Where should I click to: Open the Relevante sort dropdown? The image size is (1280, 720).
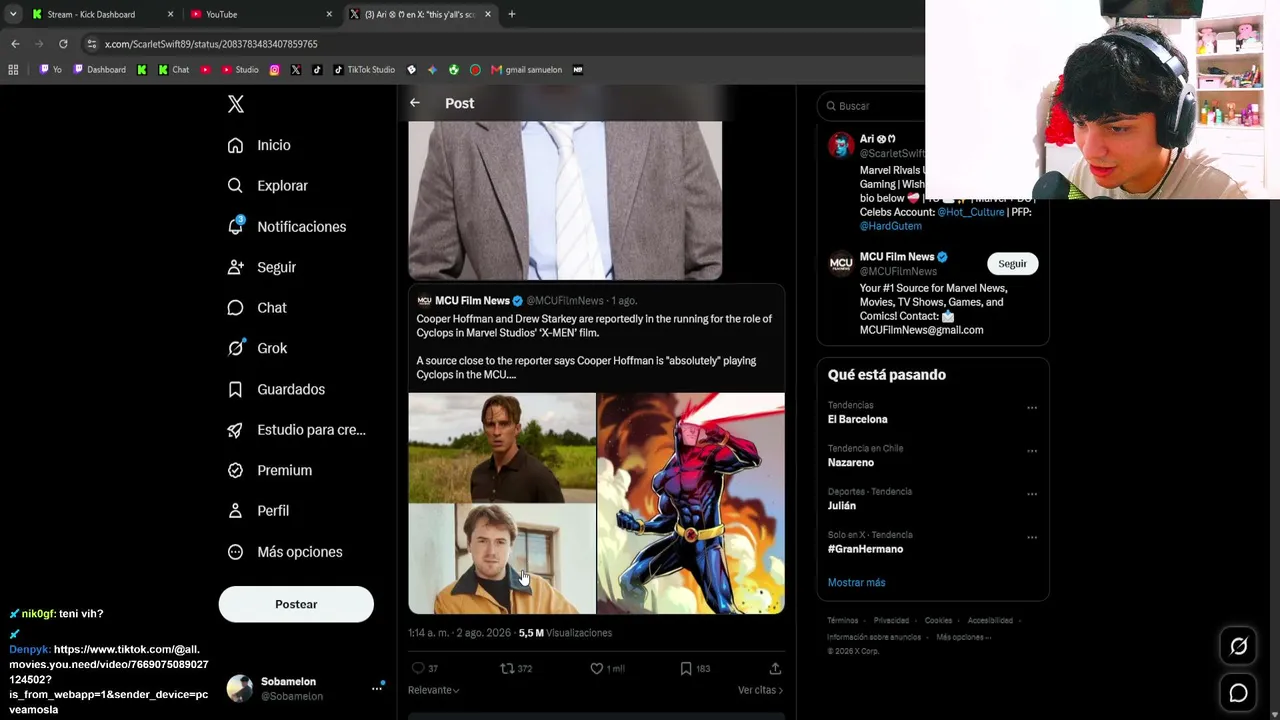[434, 690]
